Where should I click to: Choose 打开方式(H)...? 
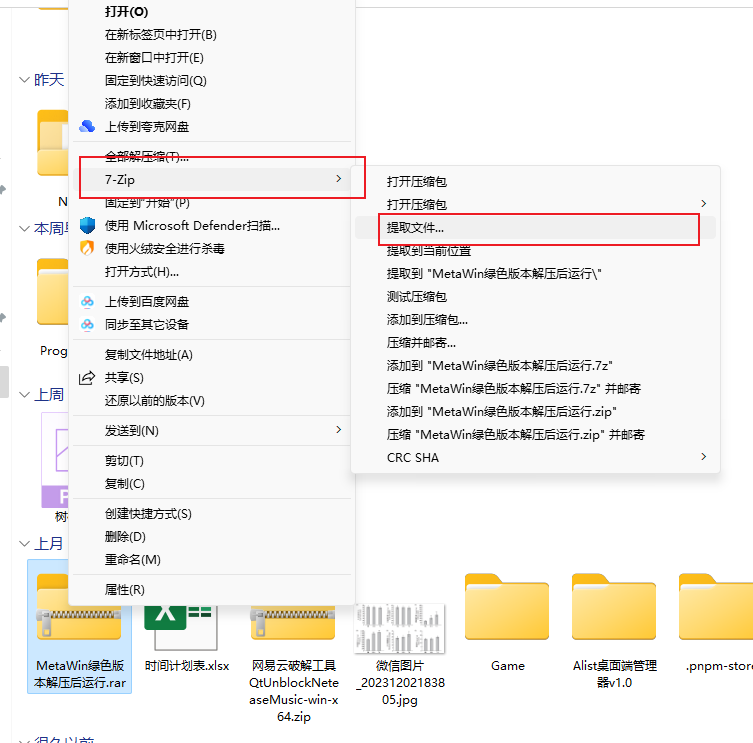[x=212, y=272]
